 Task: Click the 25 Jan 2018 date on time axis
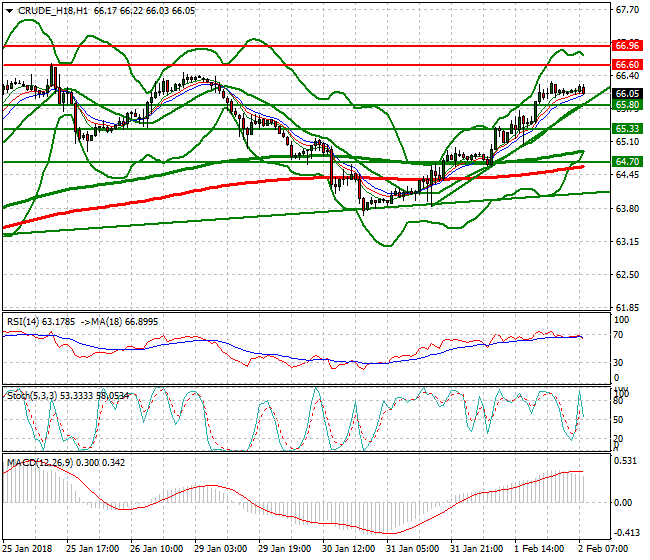tap(28, 549)
